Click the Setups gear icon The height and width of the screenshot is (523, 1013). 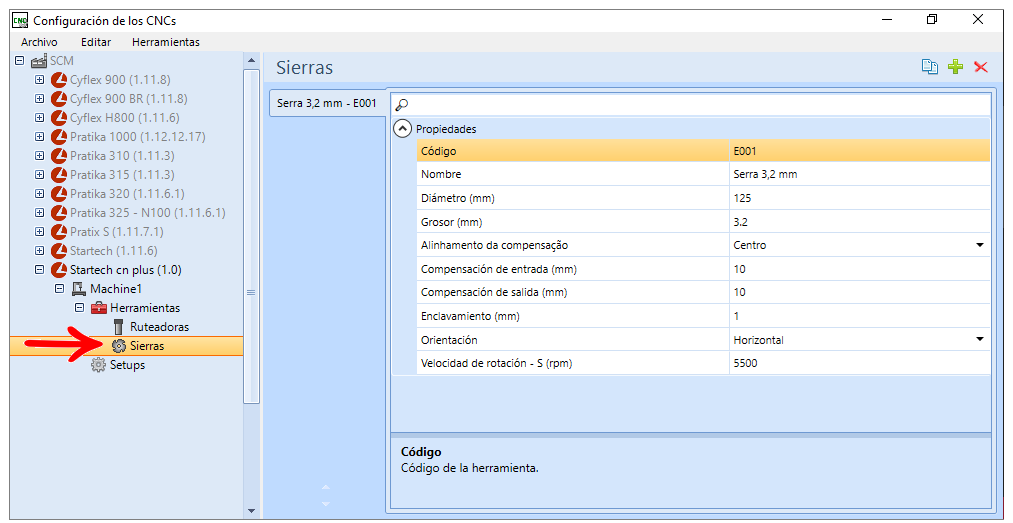[x=98, y=365]
